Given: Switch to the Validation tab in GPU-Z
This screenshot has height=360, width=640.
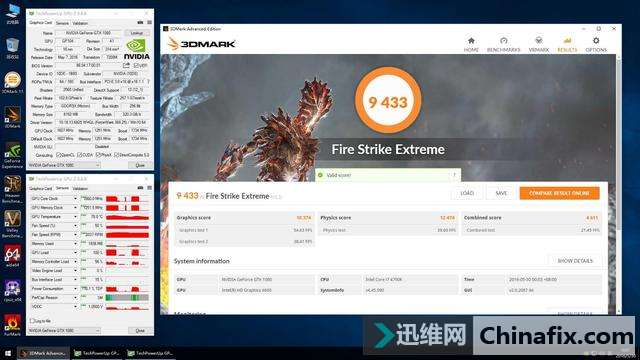Looking at the screenshot, I should (80, 23).
